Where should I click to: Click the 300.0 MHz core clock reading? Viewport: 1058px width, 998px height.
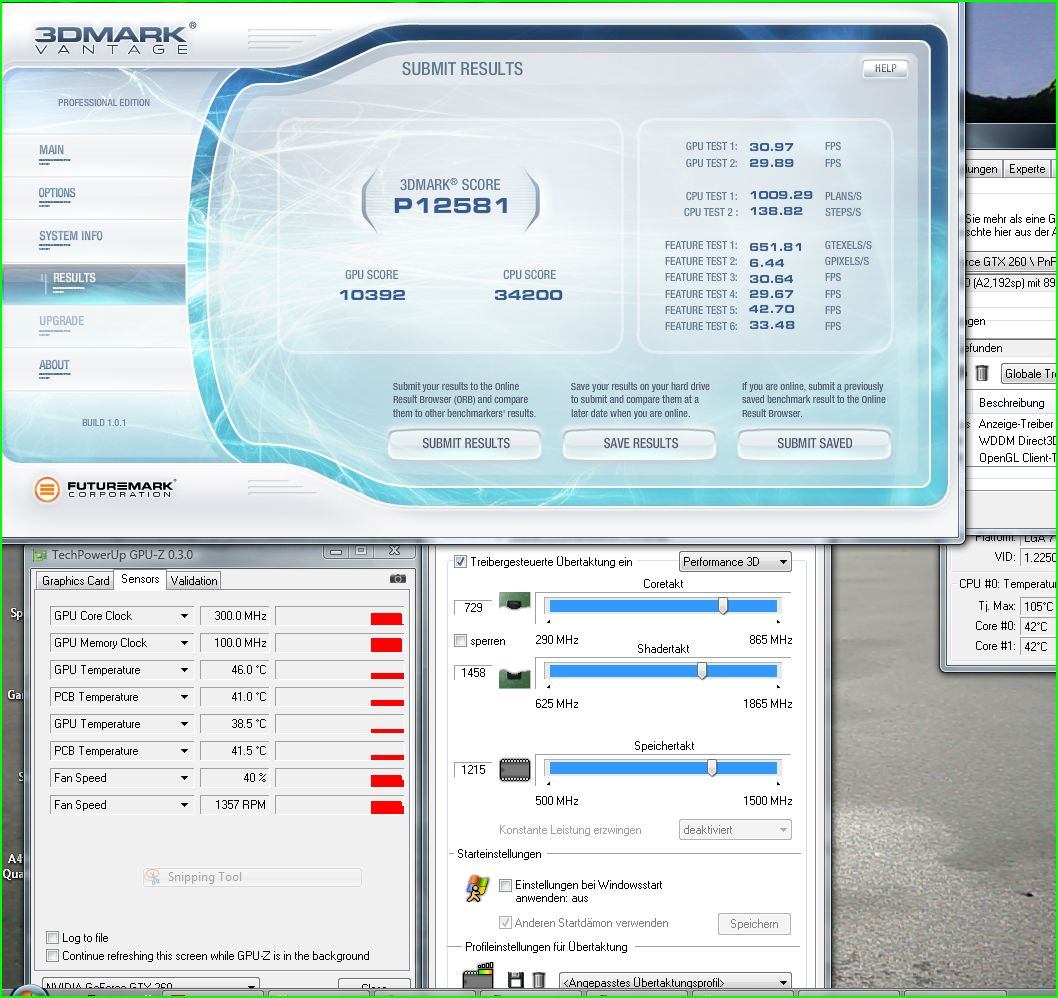click(234, 616)
